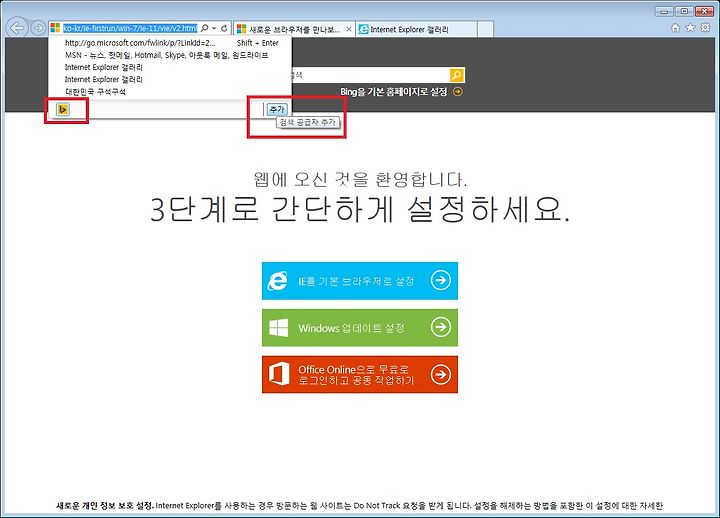Click the selected URL in the address bar
720x518 pixels.
pyautogui.click(x=130, y=28)
